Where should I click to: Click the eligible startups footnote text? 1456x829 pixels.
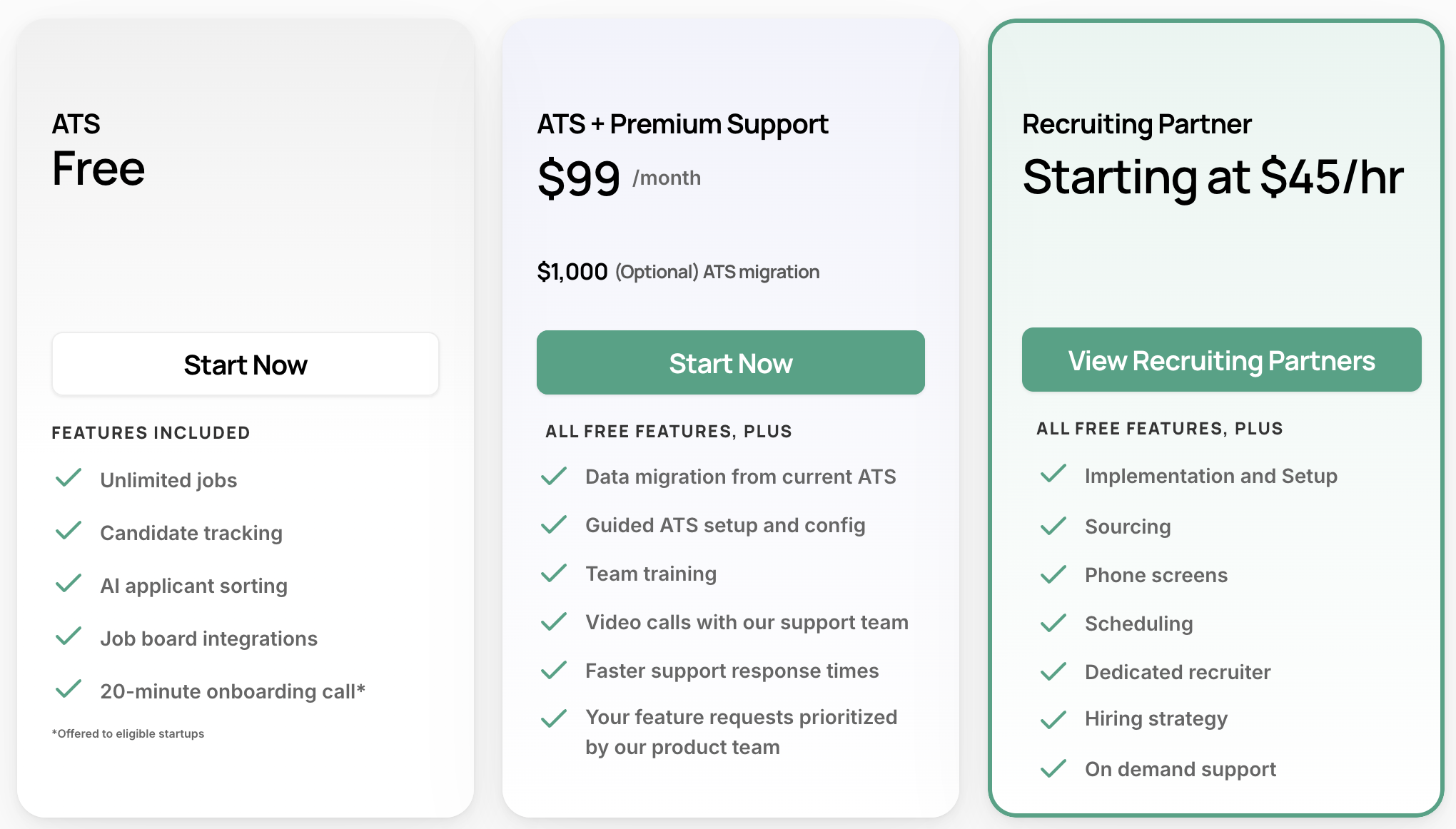(x=128, y=733)
